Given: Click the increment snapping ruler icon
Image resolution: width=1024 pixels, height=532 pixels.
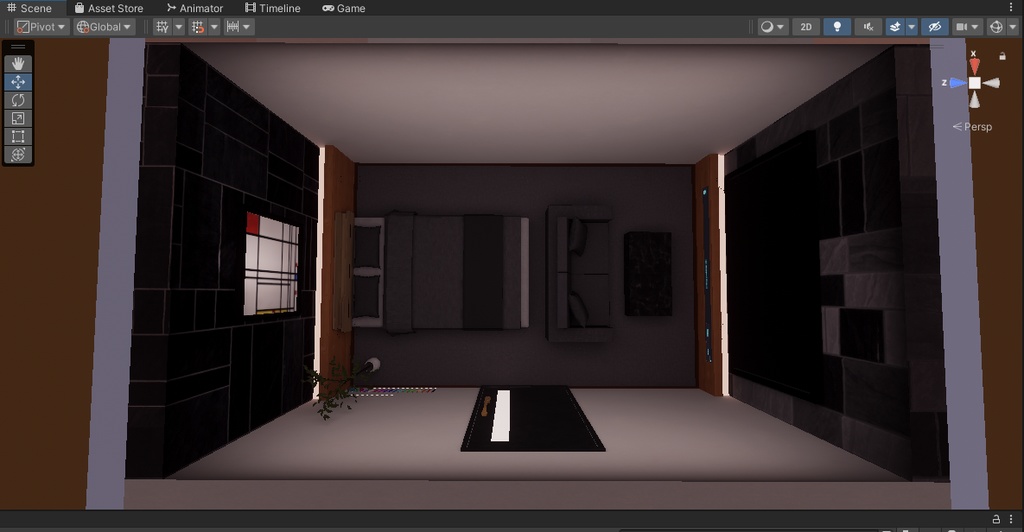Looking at the screenshot, I should tap(232, 27).
